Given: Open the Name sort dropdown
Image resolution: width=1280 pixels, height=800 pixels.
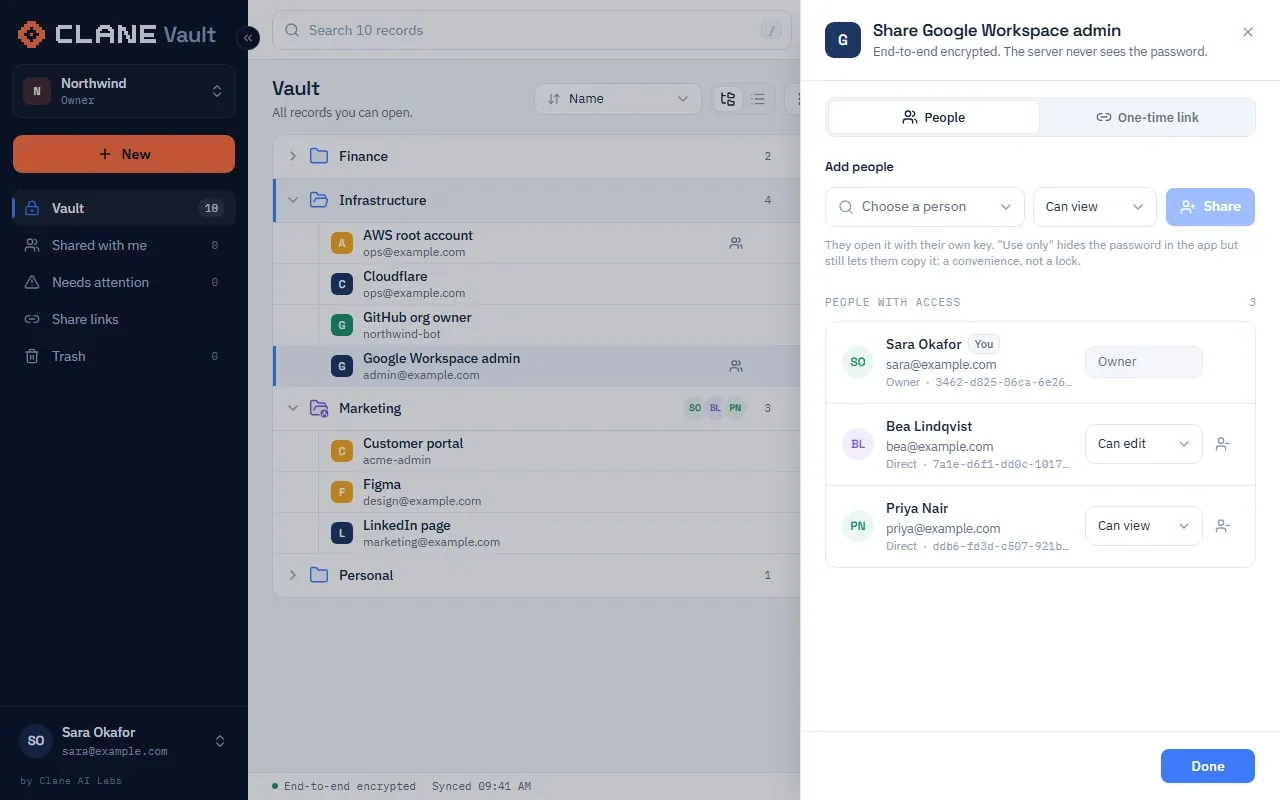Looking at the screenshot, I should point(618,99).
